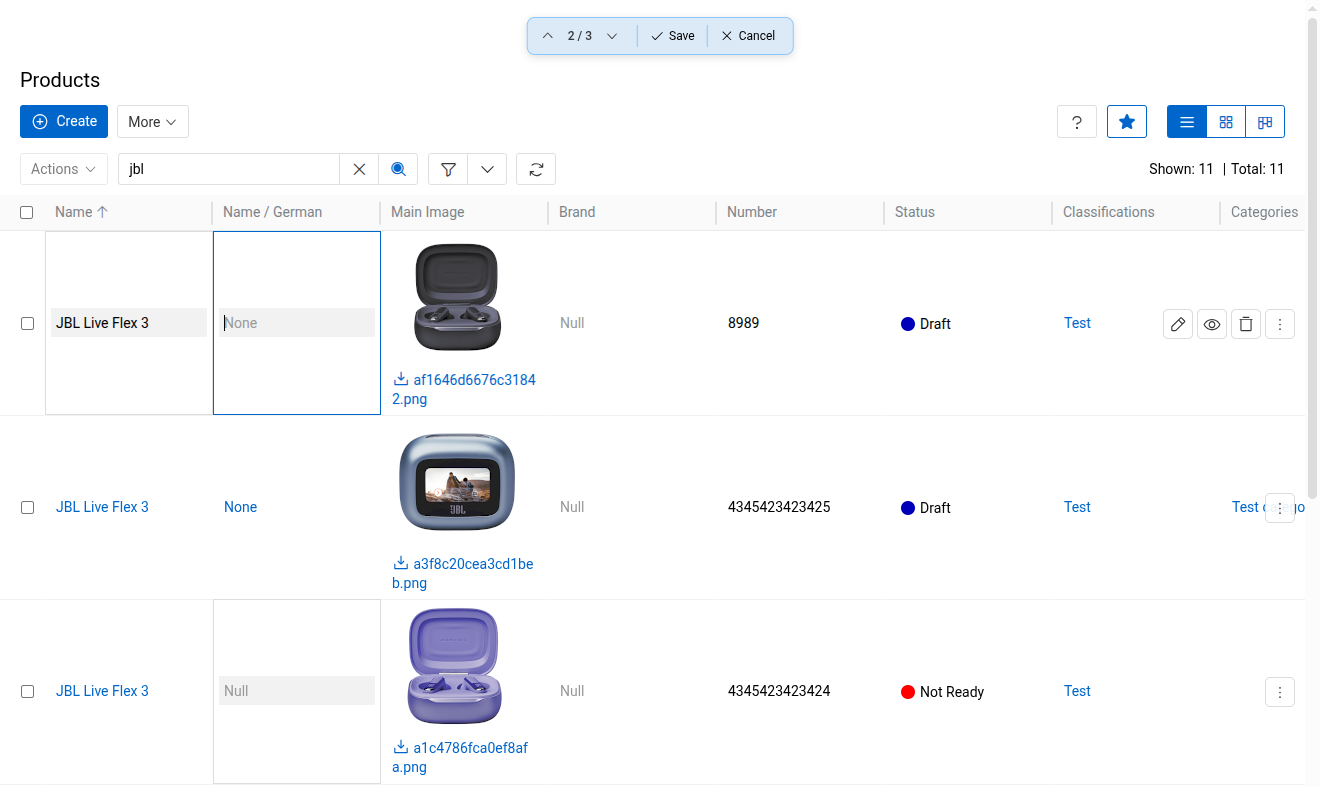This screenshot has width=1320, height=787.
Task: Click product number 8989 cell
Action: [x=744, y=323]
